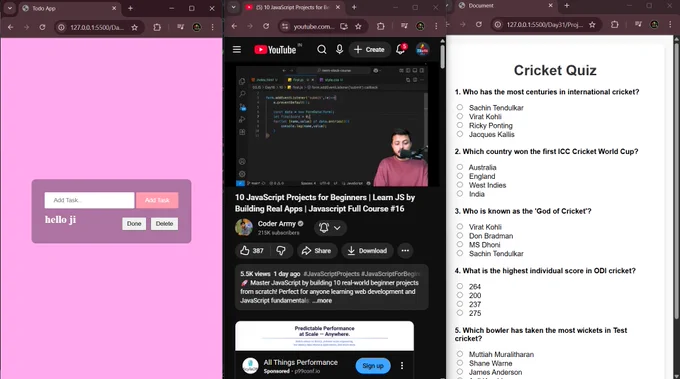Open extensions icon in YouTube window
The width and height of the screenshot is (680, 379).
click(x=381, y=26)
